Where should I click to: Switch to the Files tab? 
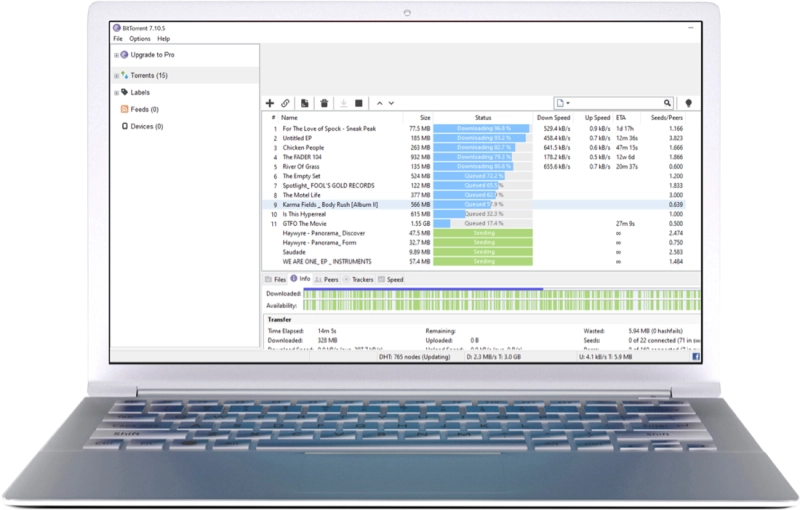point(276,279)
